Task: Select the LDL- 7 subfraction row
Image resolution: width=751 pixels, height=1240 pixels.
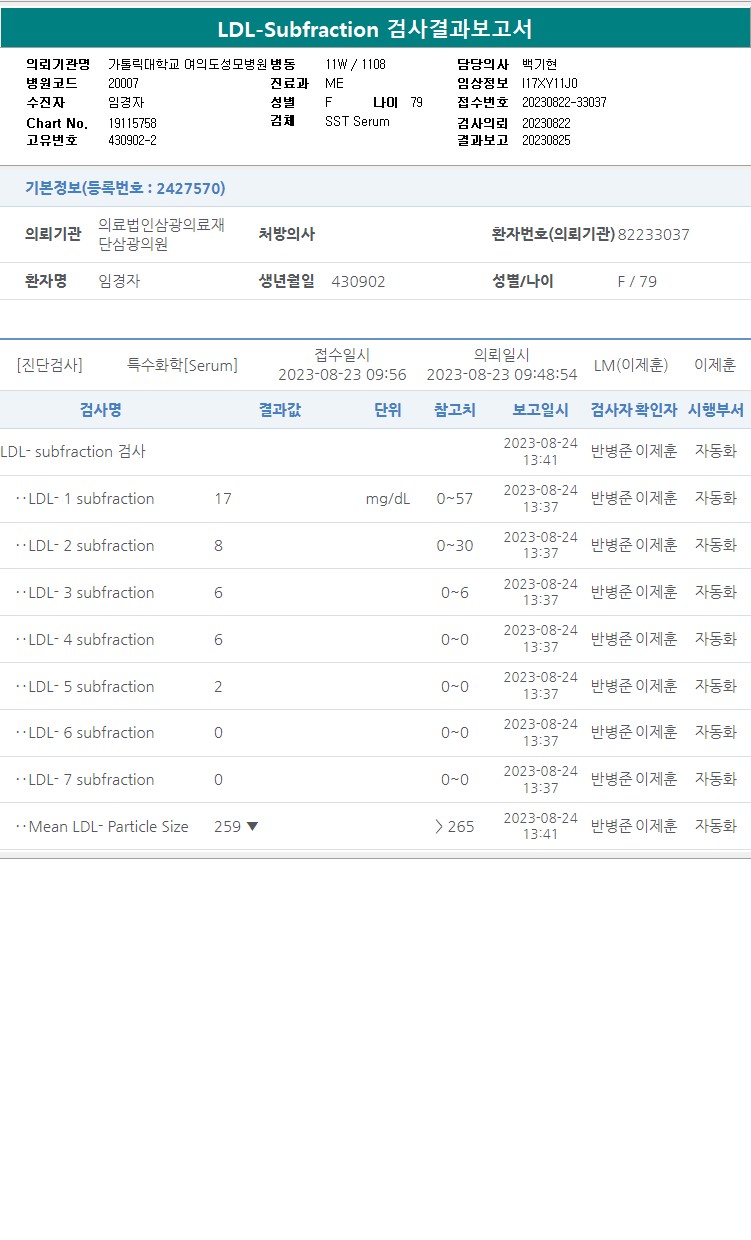Action: click(x=375, y=779)
